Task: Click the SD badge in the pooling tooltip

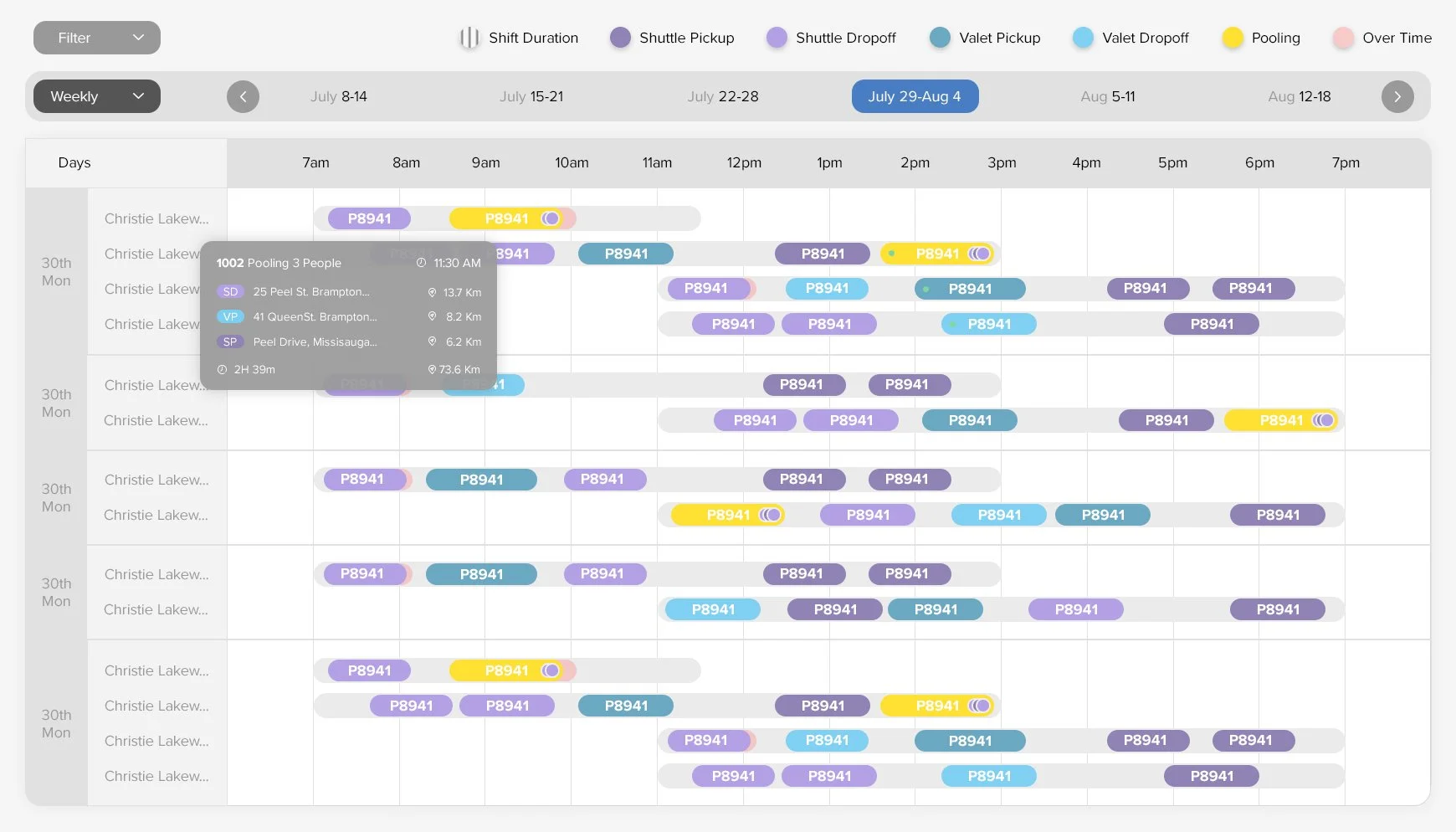Action: (x=230, y=292)
